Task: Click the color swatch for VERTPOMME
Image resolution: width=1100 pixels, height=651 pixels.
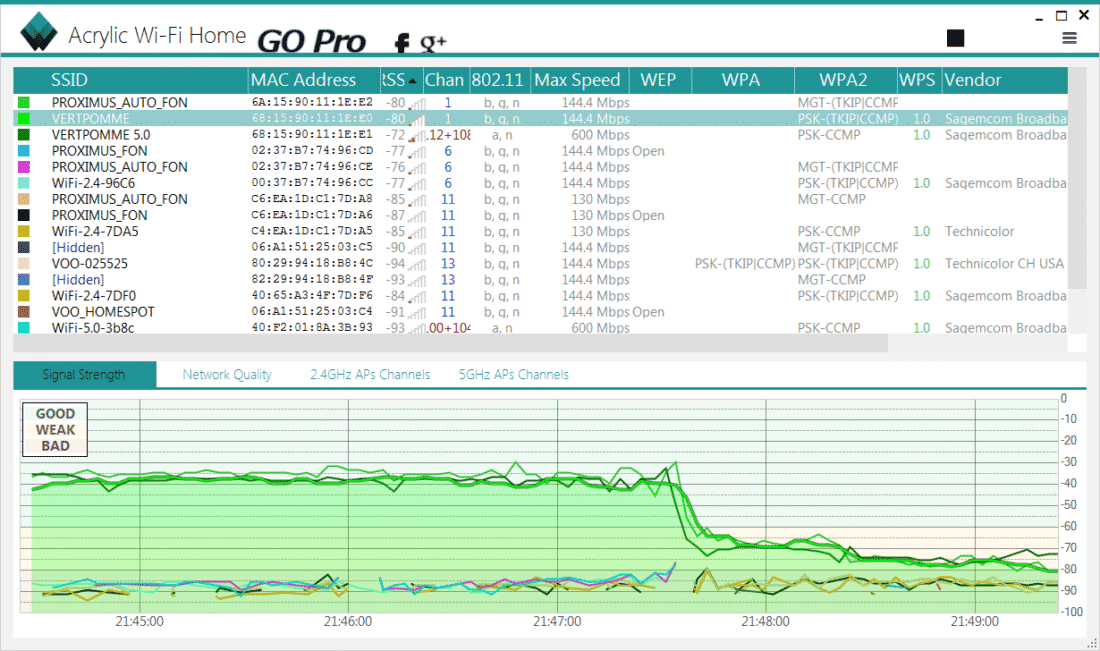Action: [x=24, y=119]
